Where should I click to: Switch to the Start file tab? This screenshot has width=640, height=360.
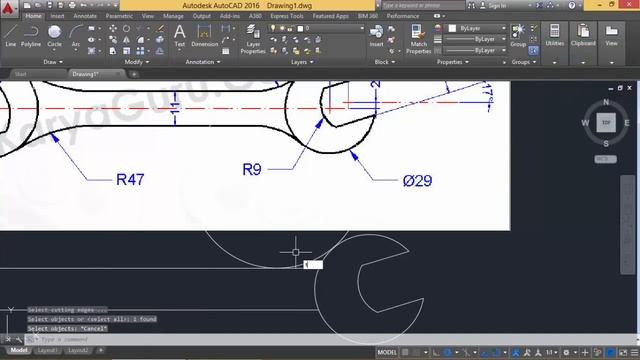pyautogui.click(x=20, y=74)
